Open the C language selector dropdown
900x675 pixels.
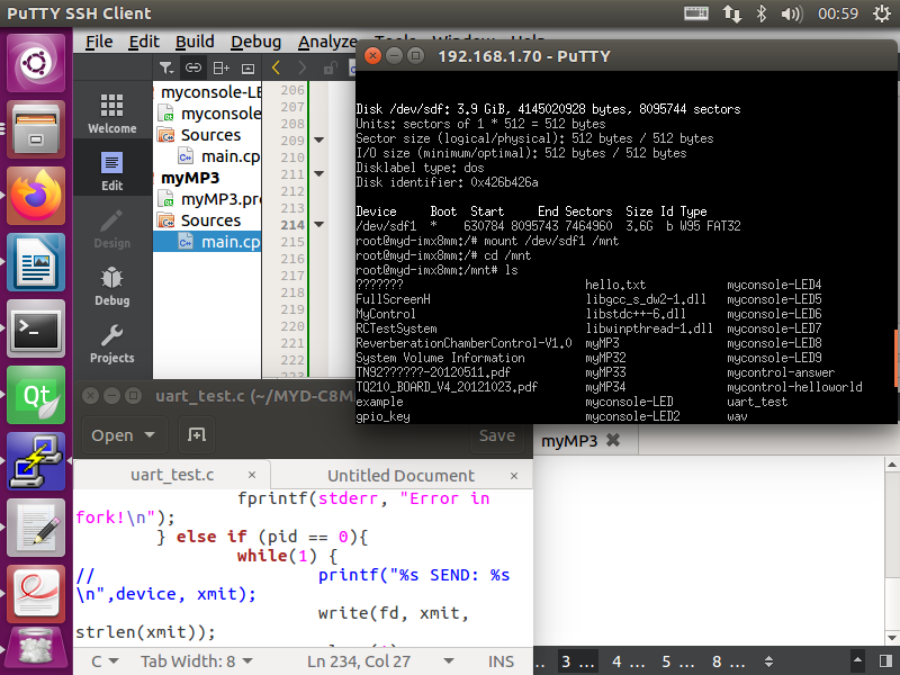105,661
